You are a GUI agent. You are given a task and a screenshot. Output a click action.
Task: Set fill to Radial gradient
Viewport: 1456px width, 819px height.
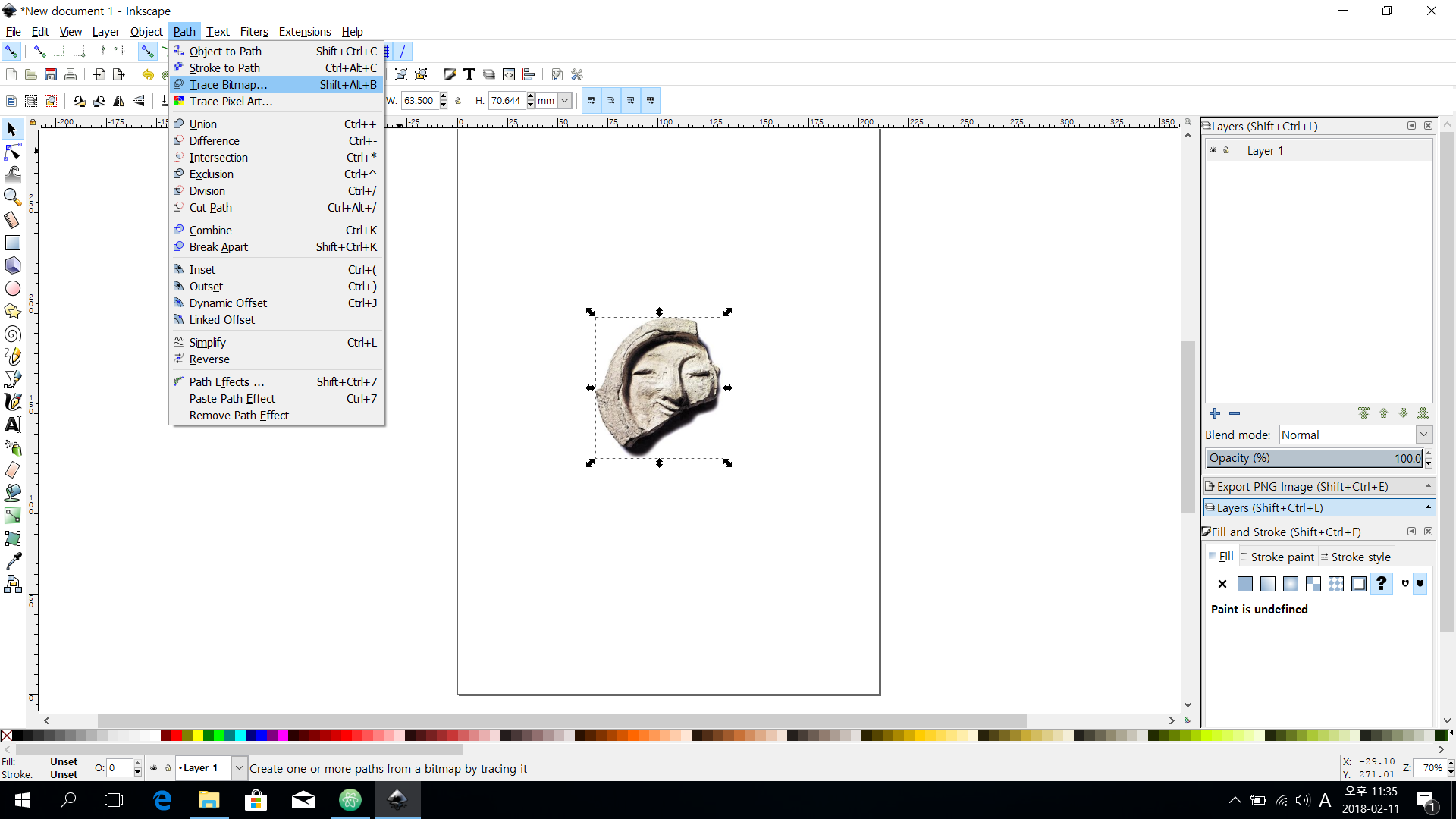(x=1291, y=584)
